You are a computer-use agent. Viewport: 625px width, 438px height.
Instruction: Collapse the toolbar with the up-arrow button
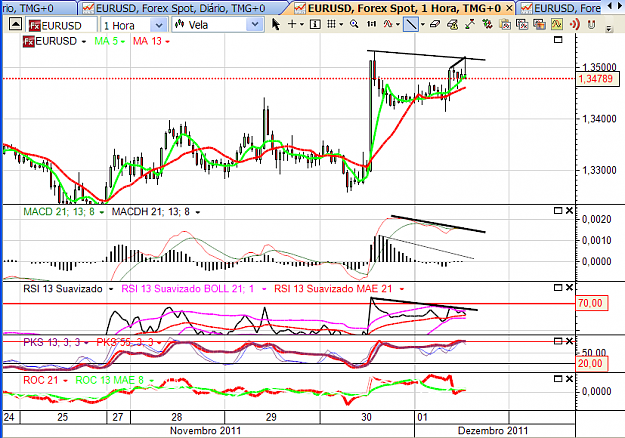point(15,25)
